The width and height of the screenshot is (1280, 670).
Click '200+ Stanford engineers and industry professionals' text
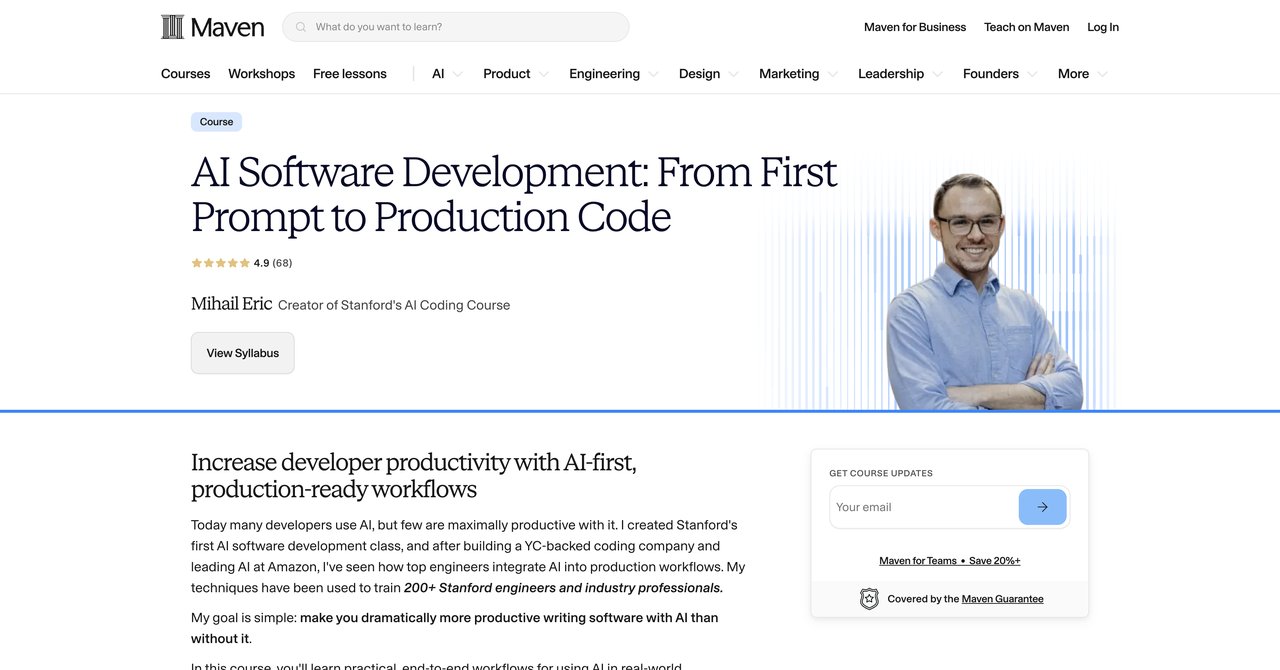coord(563,588)
